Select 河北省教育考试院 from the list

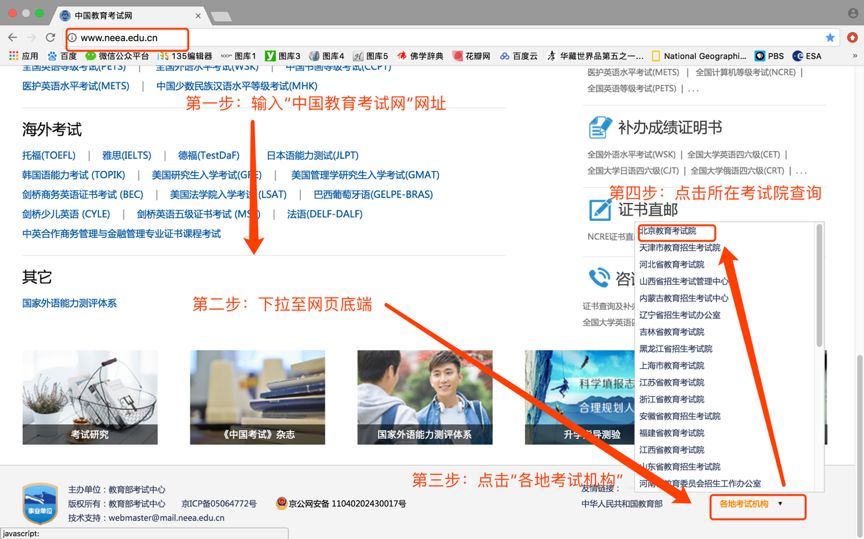(x=671, y=265)
